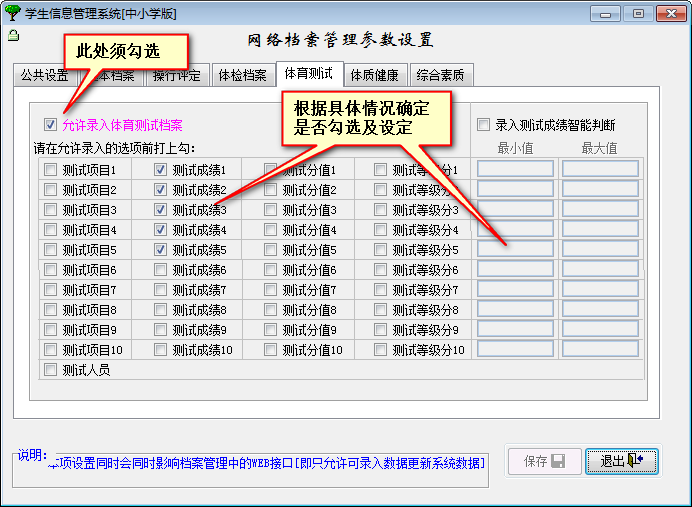The width and height of the screenshot is (692, 507).
Task: Check the 测试项目1 checkbox
Action: pyautogui.click(x=51, y=170)
